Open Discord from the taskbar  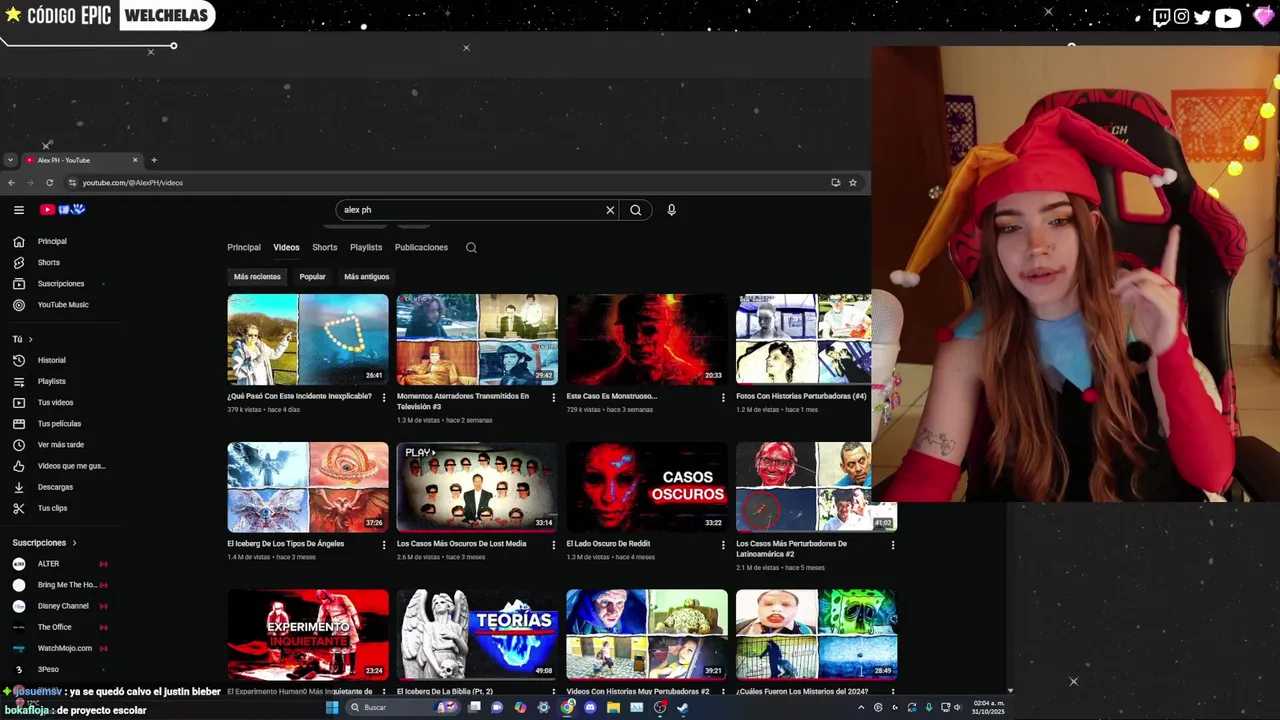pos(590,707)
